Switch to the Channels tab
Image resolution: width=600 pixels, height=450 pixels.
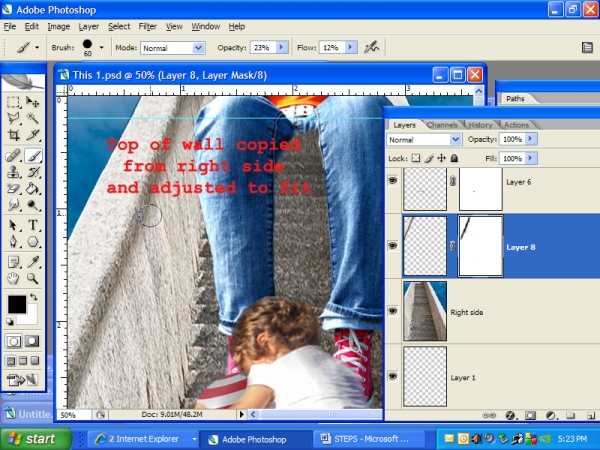click(x=442, y=125)
